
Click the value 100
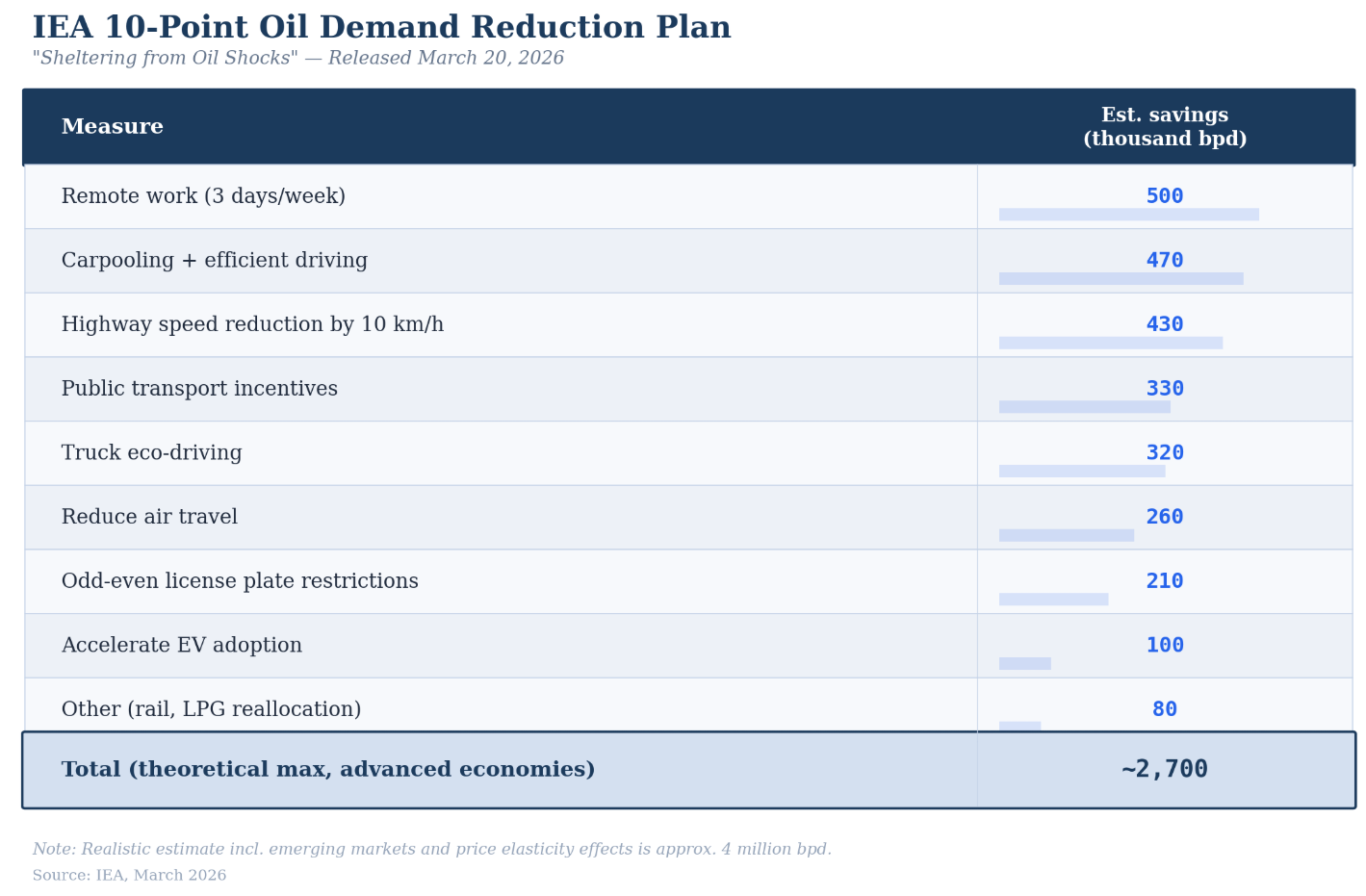(1165, 646)
